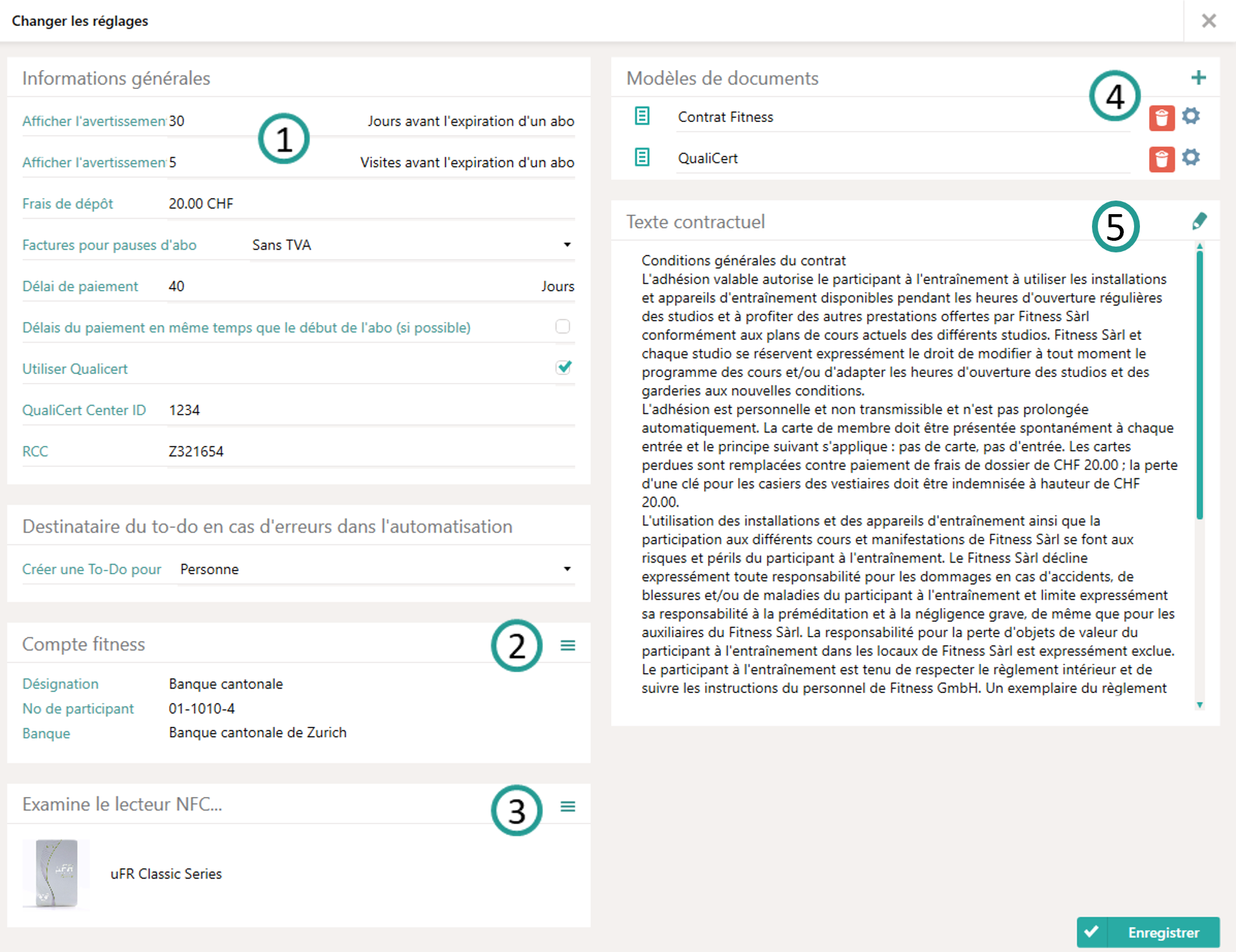This screenshot has height=952, width=1236.
Task: Click the Enregistrer button to save
Action: 1148,932
